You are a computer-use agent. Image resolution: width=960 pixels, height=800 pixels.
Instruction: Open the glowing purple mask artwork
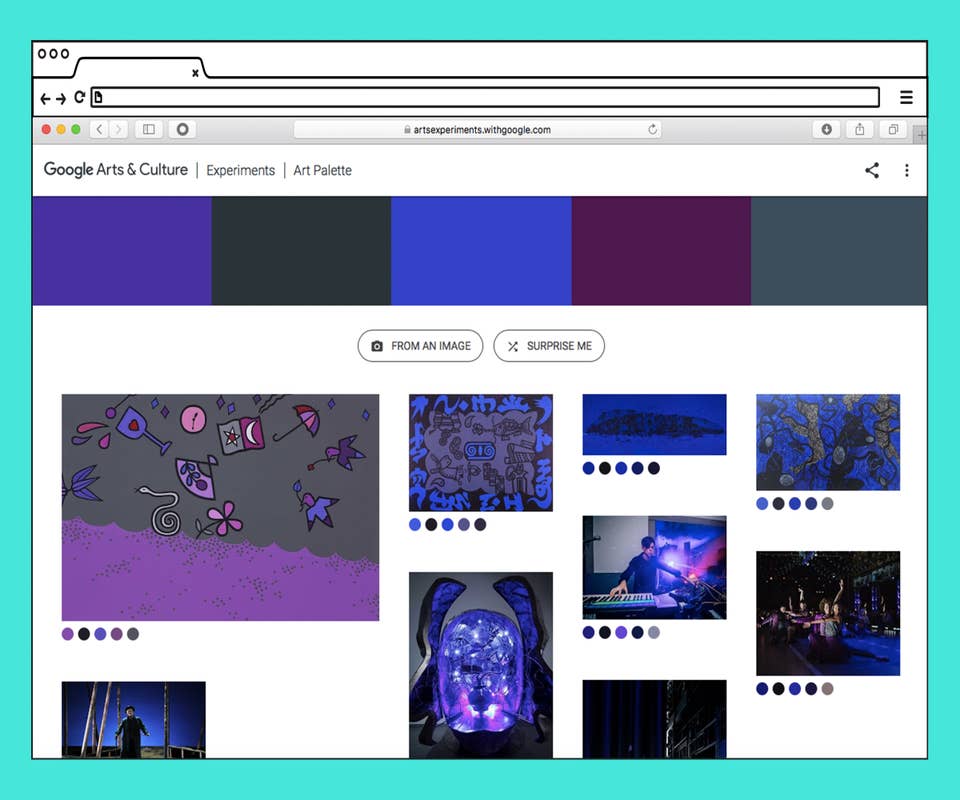pos(481,665)
